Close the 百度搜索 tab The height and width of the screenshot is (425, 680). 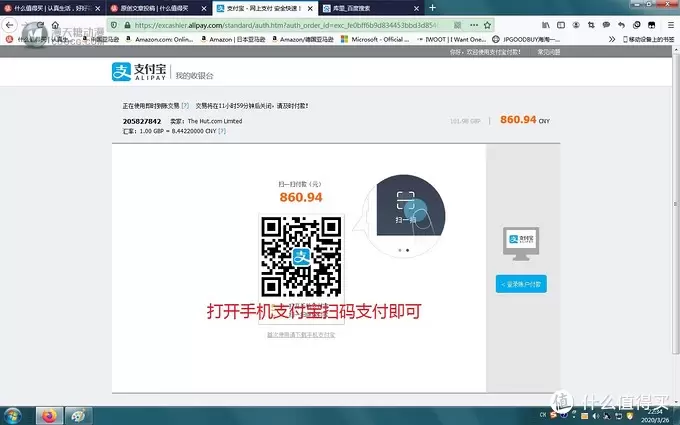point(416,8)
